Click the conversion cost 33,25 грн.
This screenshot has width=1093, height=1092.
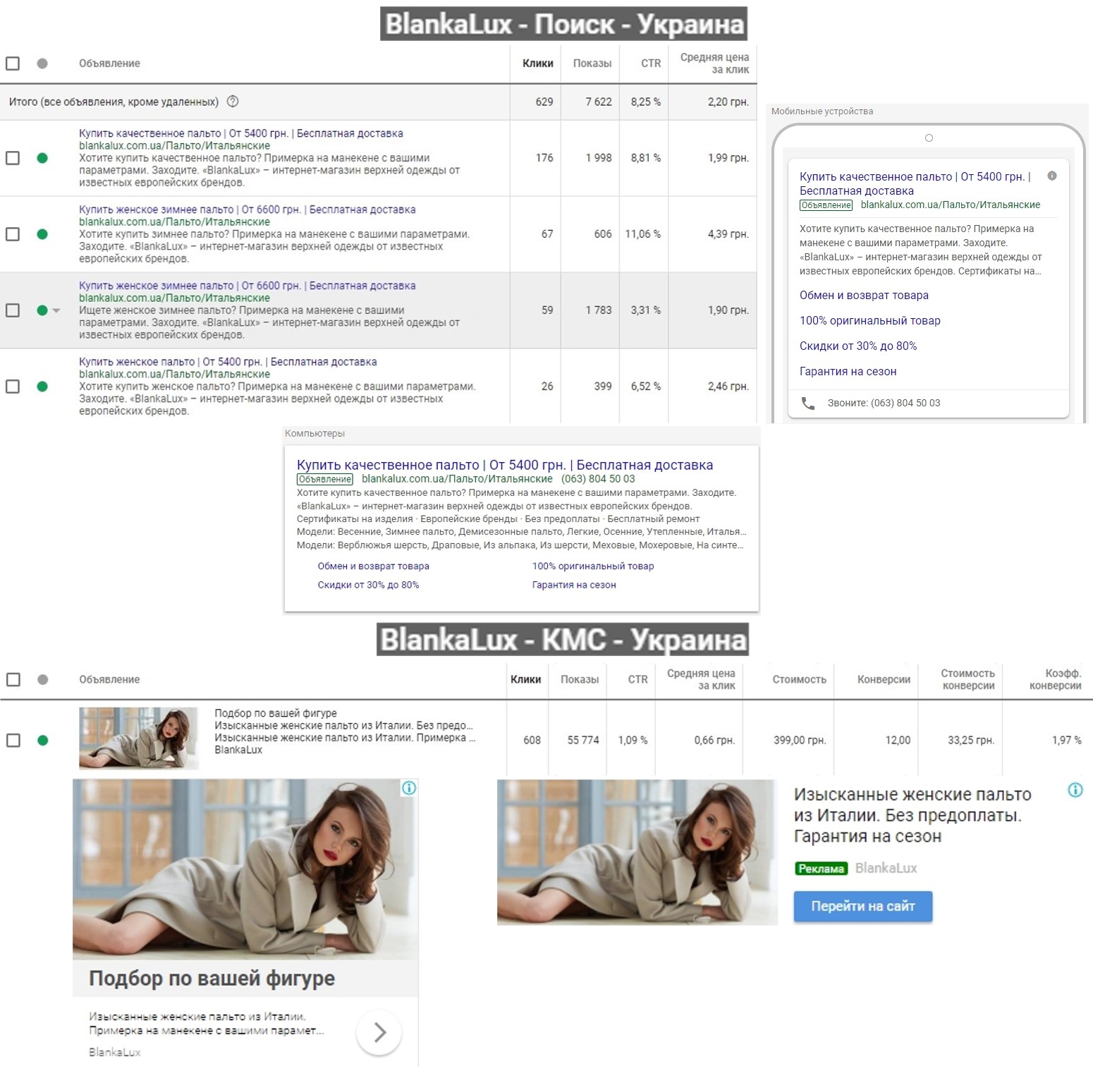[x=971, y=741]
